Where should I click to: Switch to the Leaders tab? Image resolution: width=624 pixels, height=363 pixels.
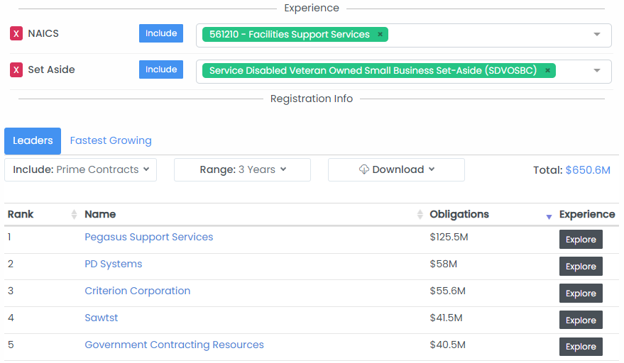tap(33, 141)
